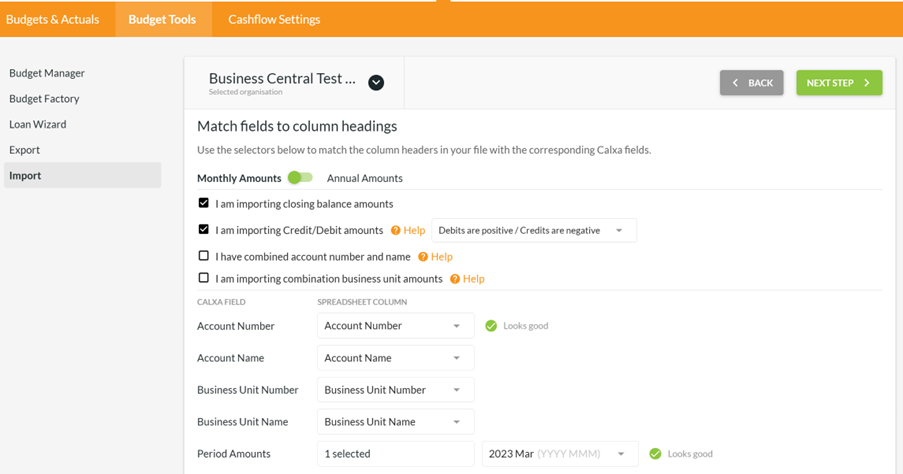Toggle Monthly/Annual Amounts switch
The height and width of the screenshot is (474, 903).
[x=300, y=178]
